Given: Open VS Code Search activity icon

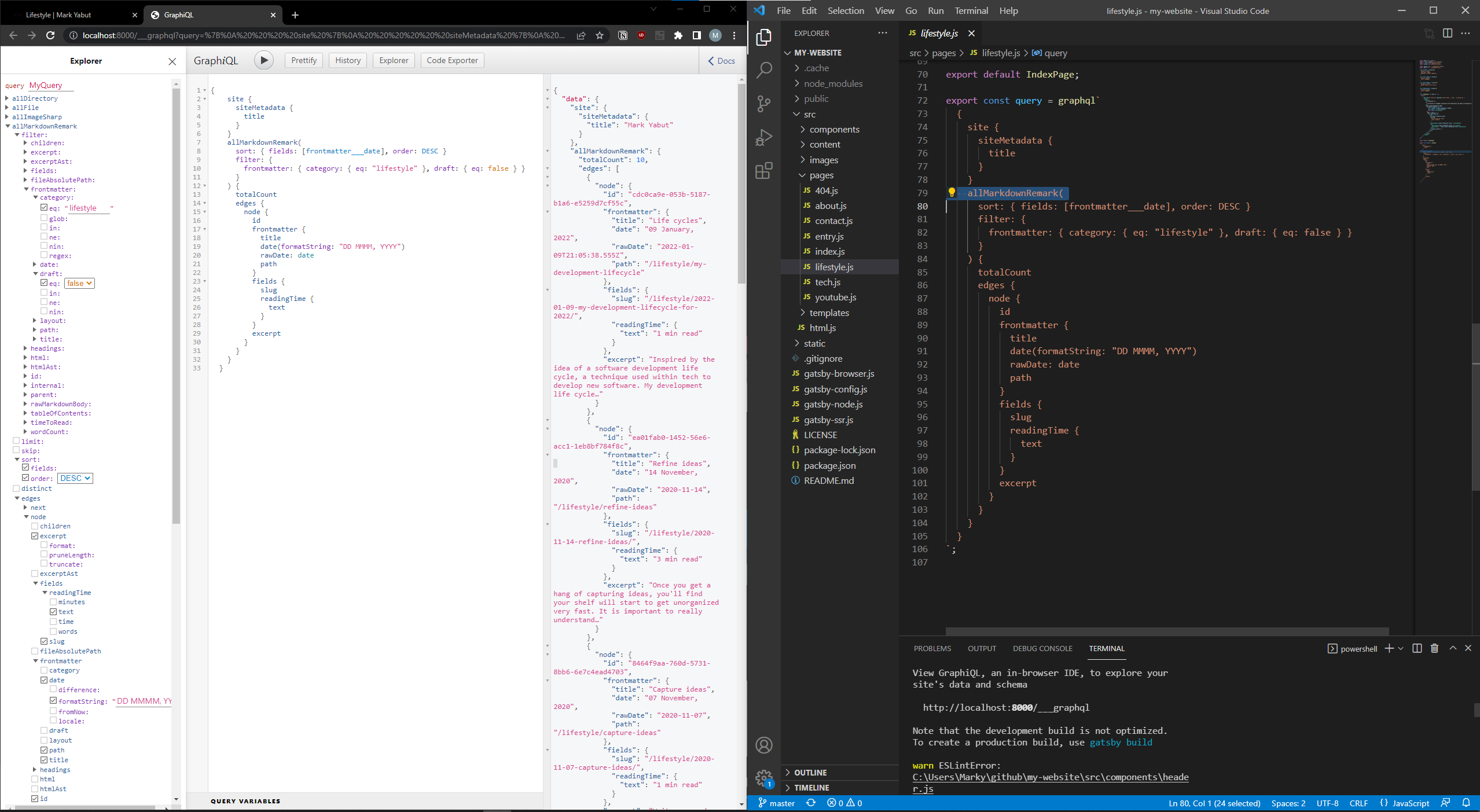Looking at the screenshot, I should coord(764,70).
